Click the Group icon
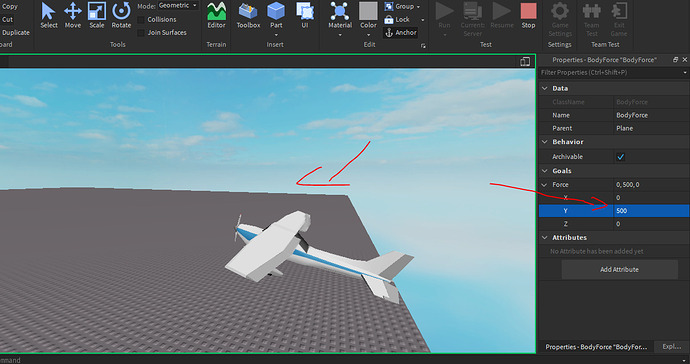Screen dimensions: 690x364 pyautogui.click(x=389, y=6)
